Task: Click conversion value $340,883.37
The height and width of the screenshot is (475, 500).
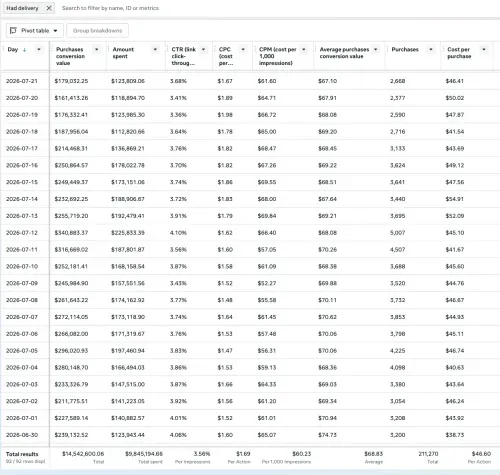Action: tap(71, 233)
